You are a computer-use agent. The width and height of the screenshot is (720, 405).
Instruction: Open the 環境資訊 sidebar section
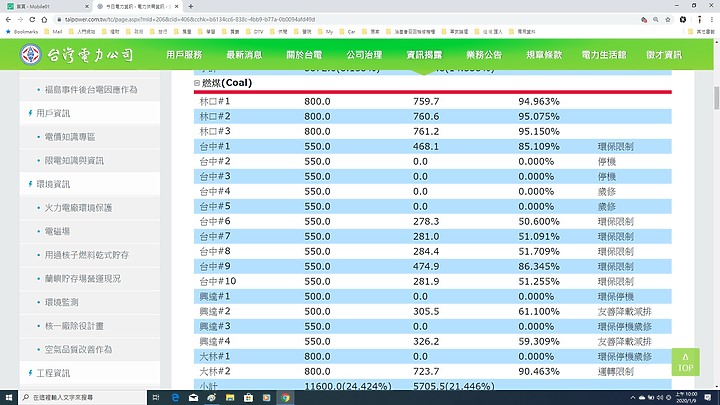(x=53, y=184)
